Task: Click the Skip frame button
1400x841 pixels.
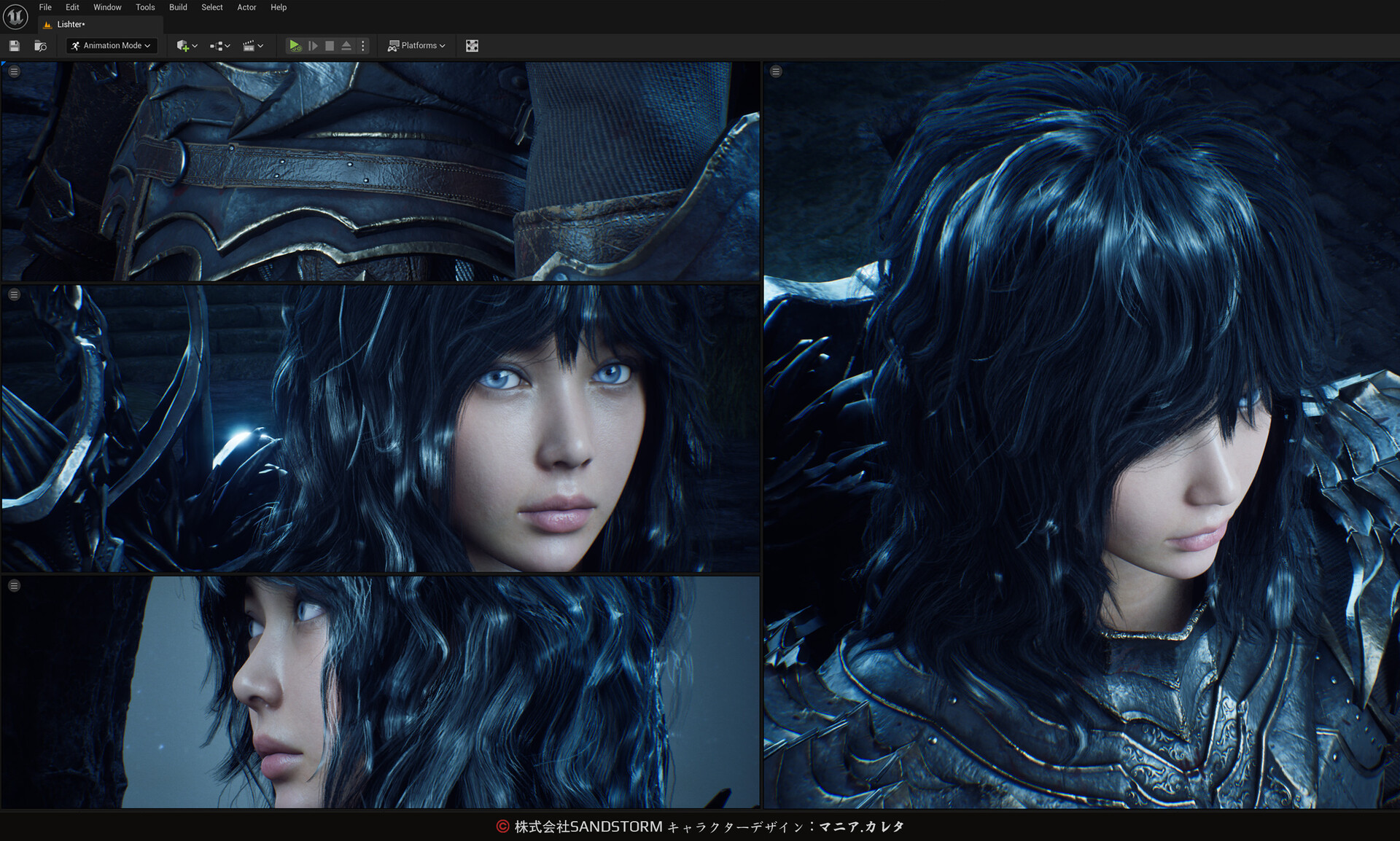Action: pyautogui.click(x=313, y=46)
